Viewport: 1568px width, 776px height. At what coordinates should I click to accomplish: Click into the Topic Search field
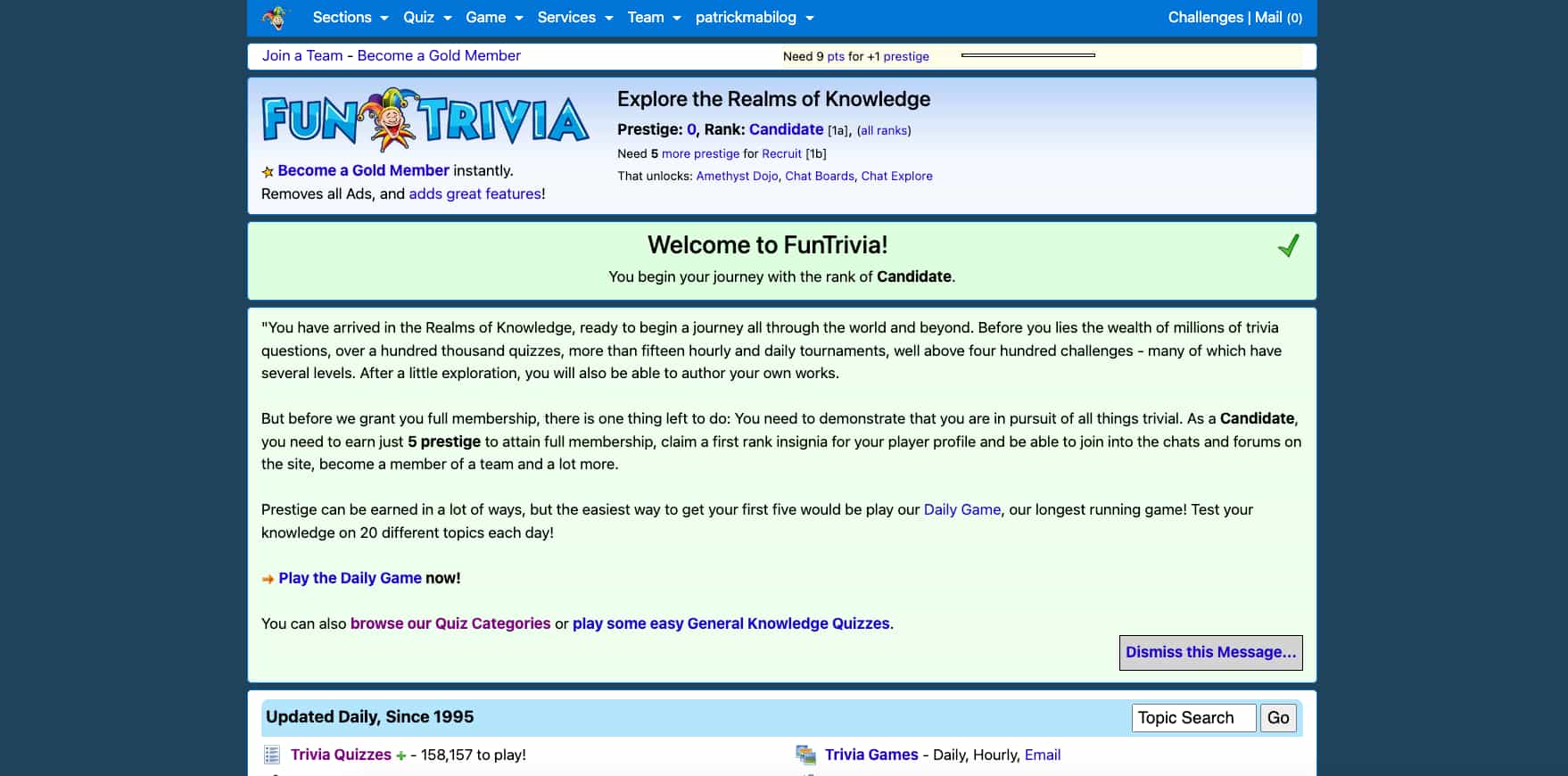1193,718
